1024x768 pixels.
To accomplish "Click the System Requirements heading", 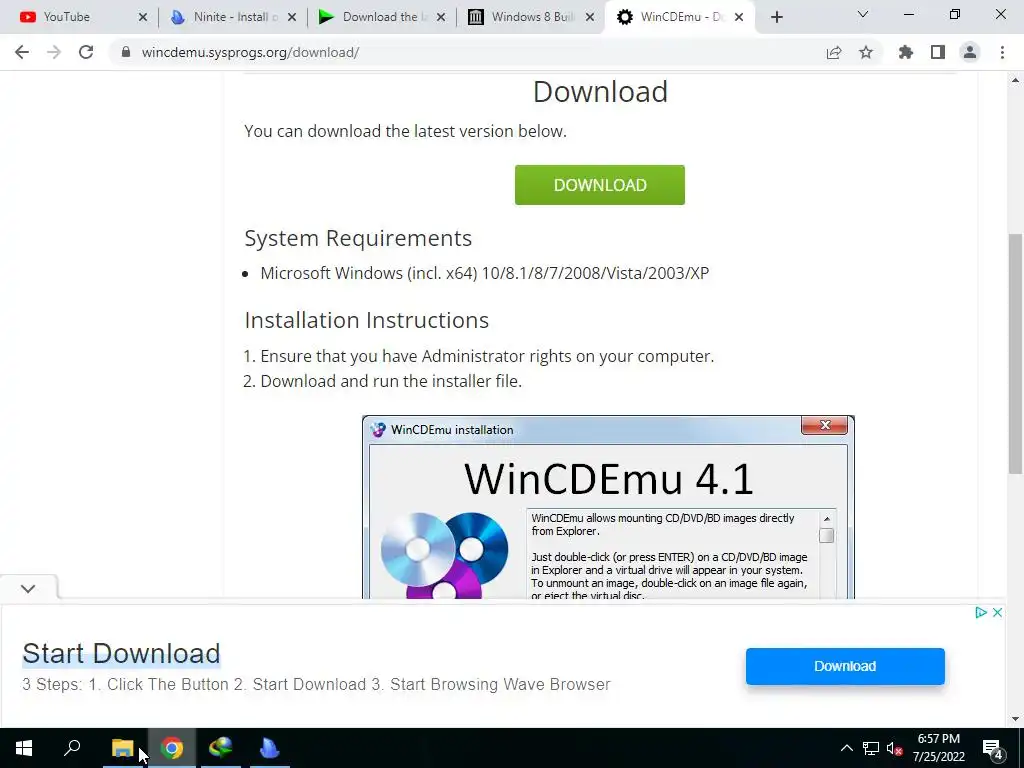I will point(358,238).
